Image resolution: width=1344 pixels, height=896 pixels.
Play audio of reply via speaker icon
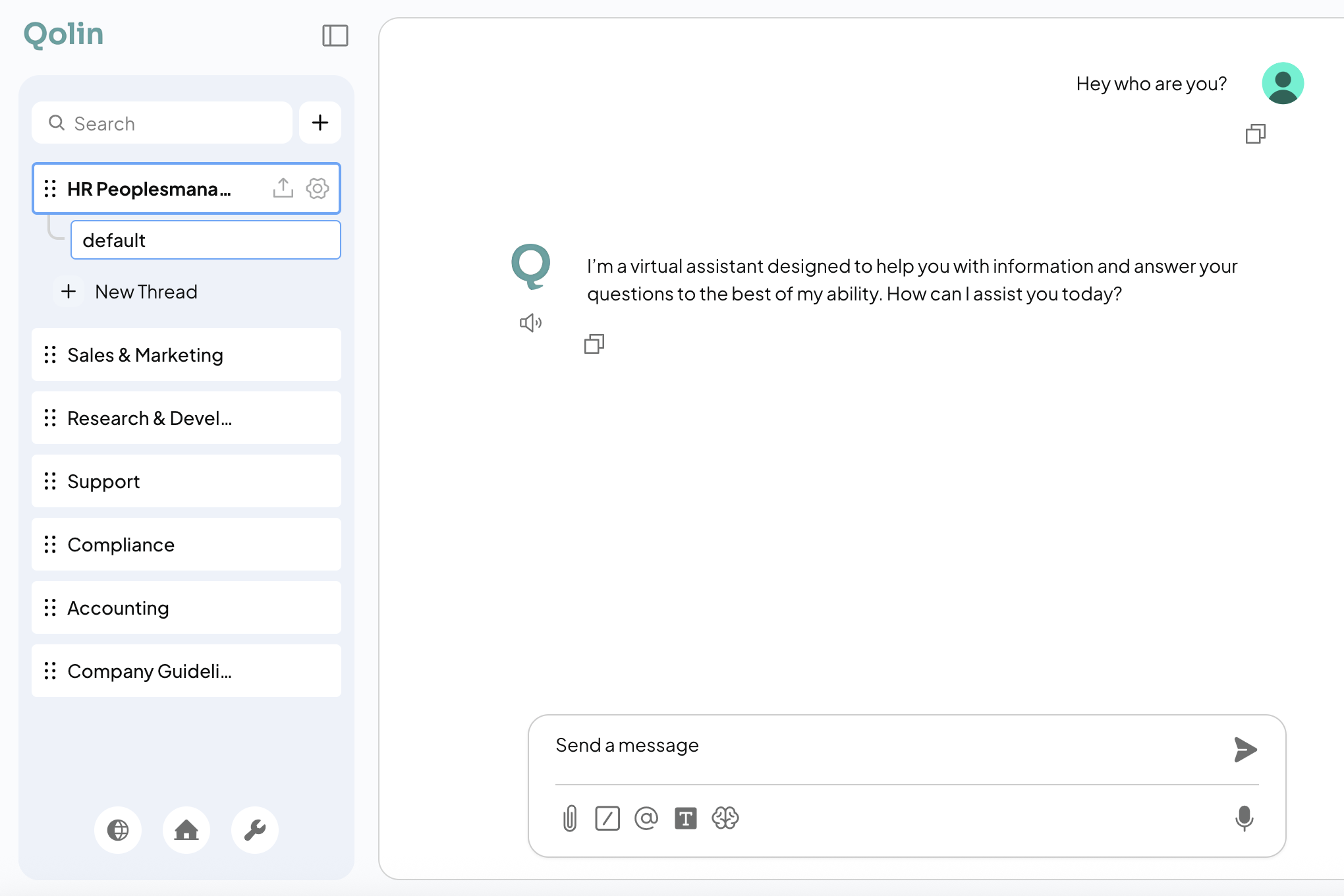[x=531, y=322]
